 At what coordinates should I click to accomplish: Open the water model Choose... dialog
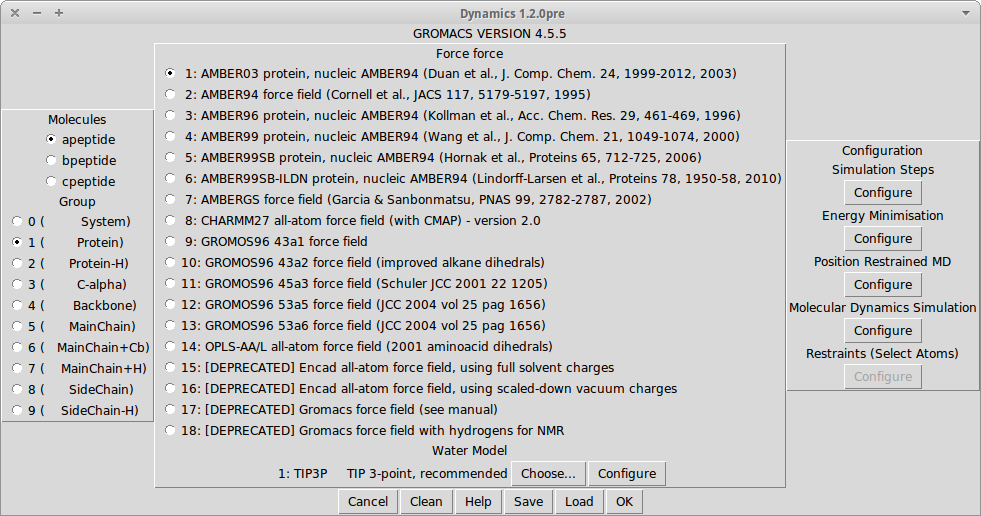pyautogui.click(x=548, y=474)
